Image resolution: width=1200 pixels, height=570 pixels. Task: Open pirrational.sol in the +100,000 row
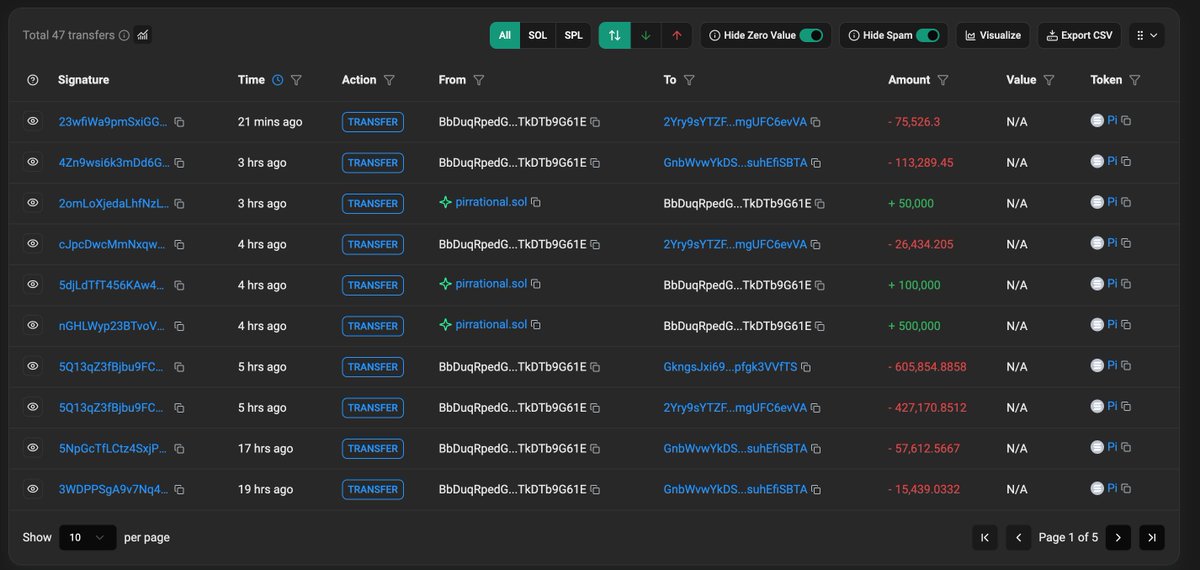pos(491,284)
